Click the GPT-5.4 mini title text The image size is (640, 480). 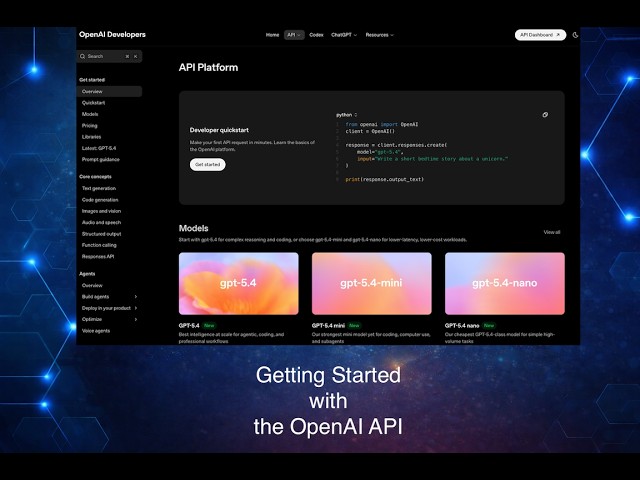coord(328,326)
